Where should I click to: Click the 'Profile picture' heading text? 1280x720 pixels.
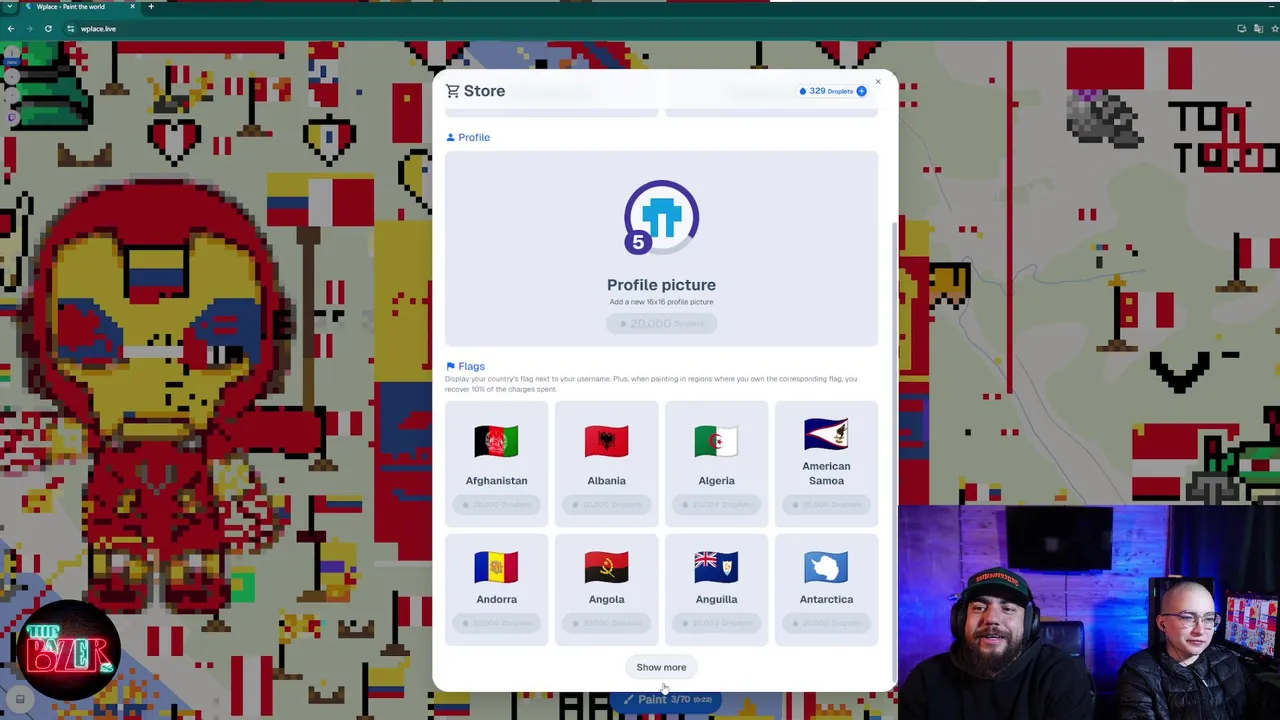tap(661, 285)
